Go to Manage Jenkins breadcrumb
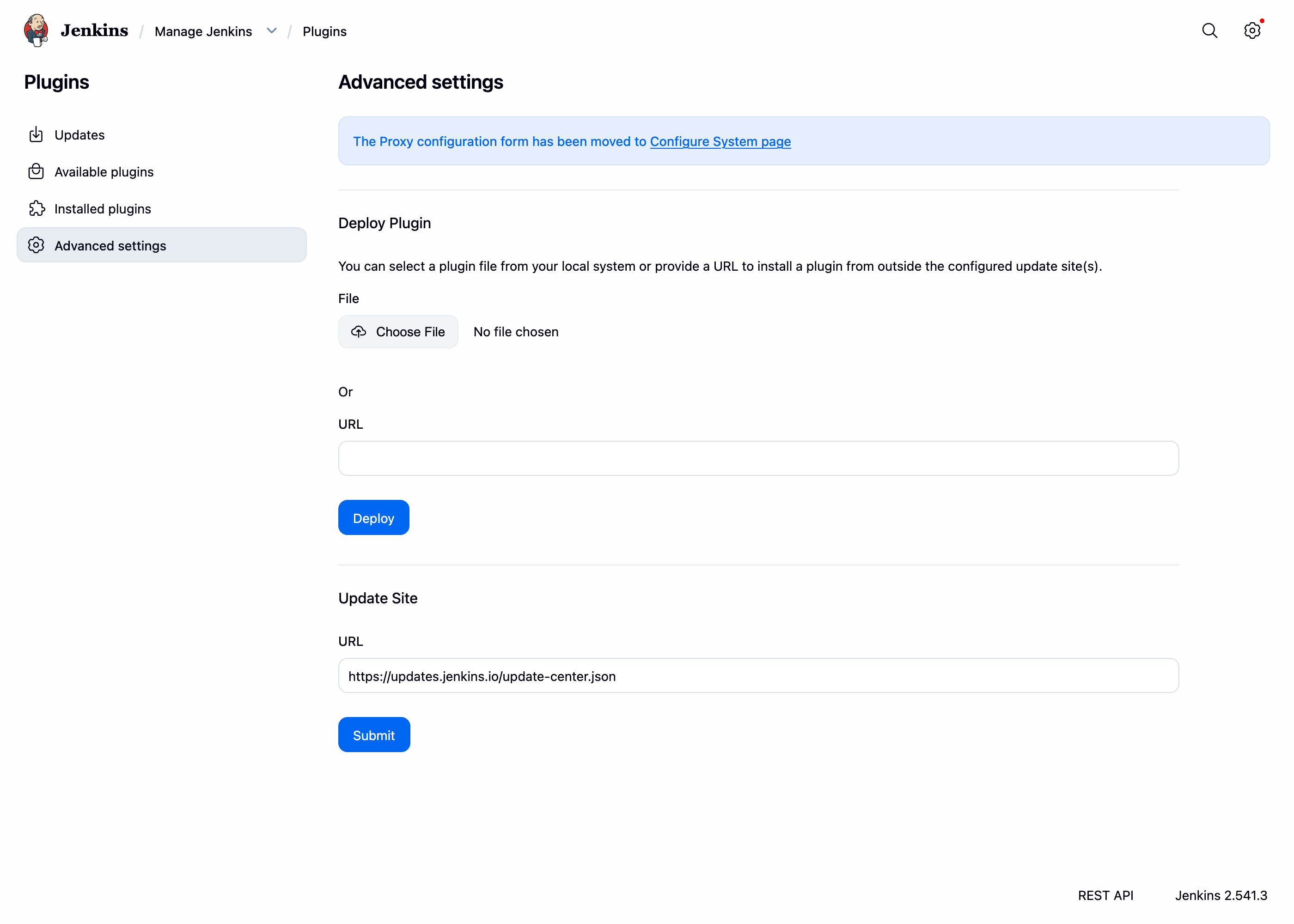This screenshot has height=924, width=1294. (x=203, y=31)
